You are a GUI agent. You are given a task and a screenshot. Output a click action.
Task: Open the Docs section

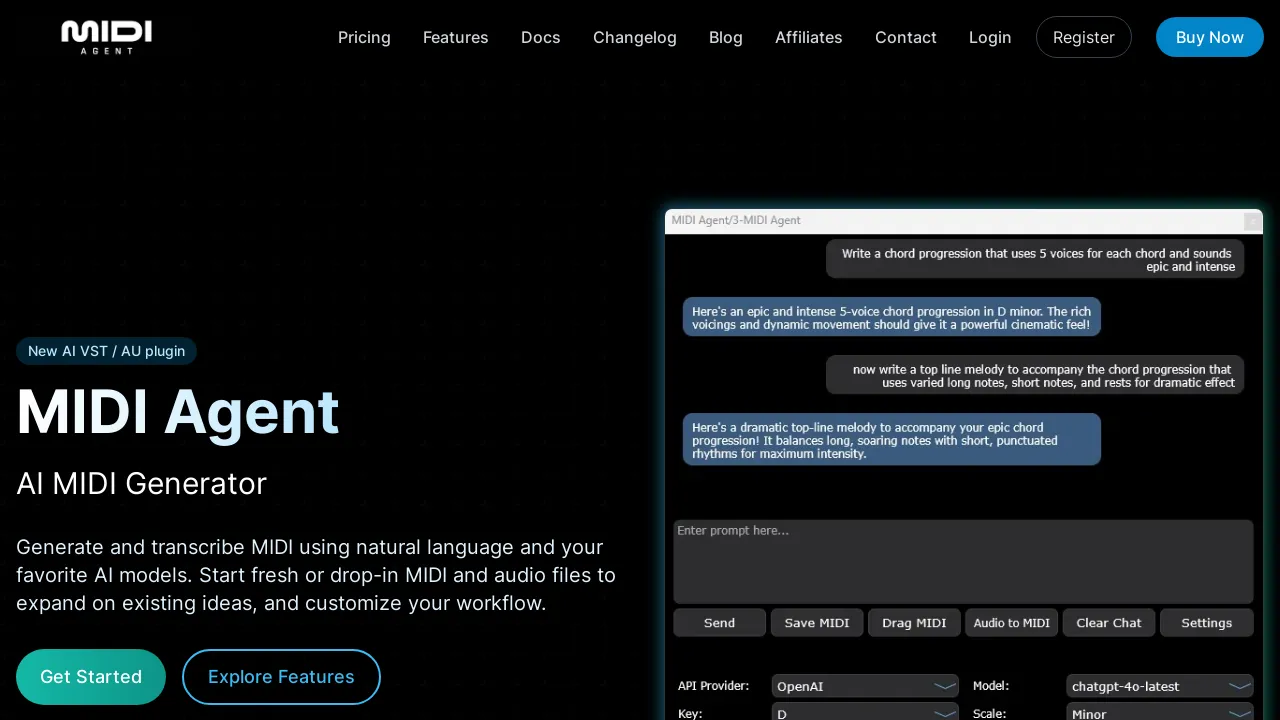[x=540, y=37]
